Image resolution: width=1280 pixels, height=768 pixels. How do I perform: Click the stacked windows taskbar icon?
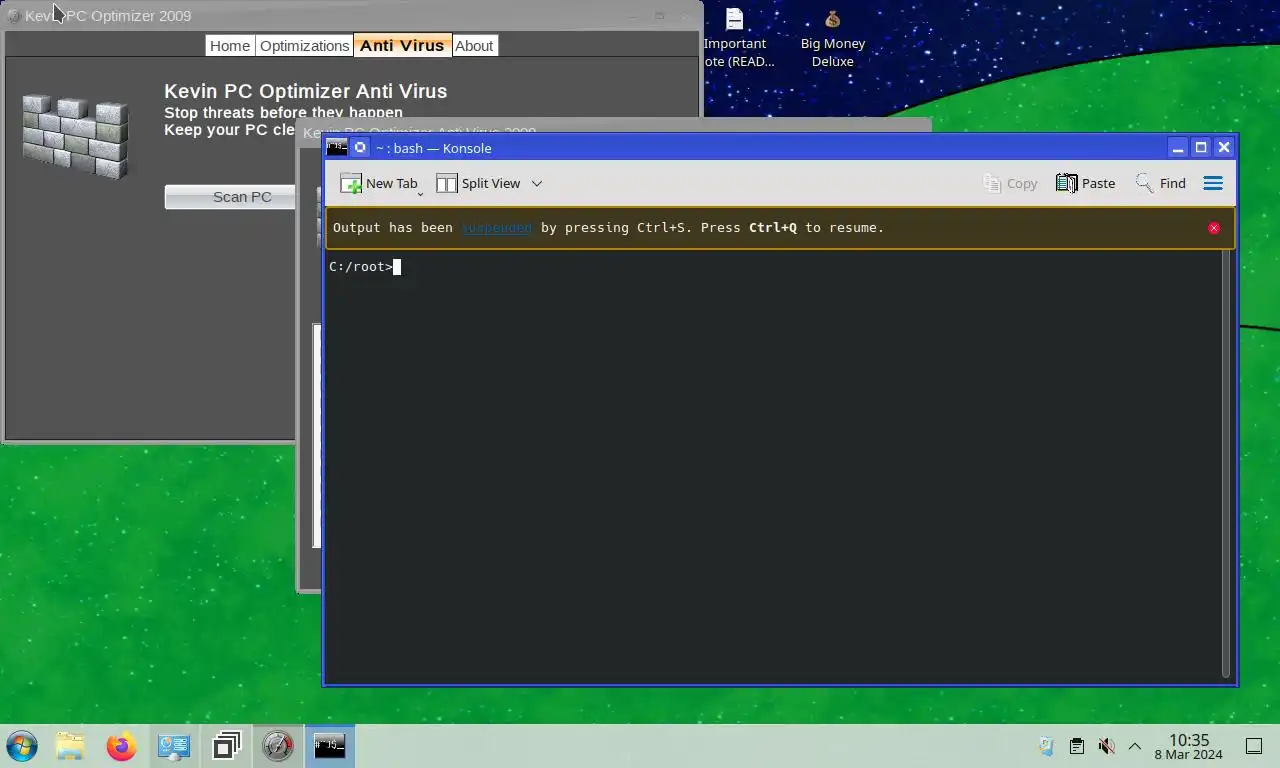click(x=227, y=746)
